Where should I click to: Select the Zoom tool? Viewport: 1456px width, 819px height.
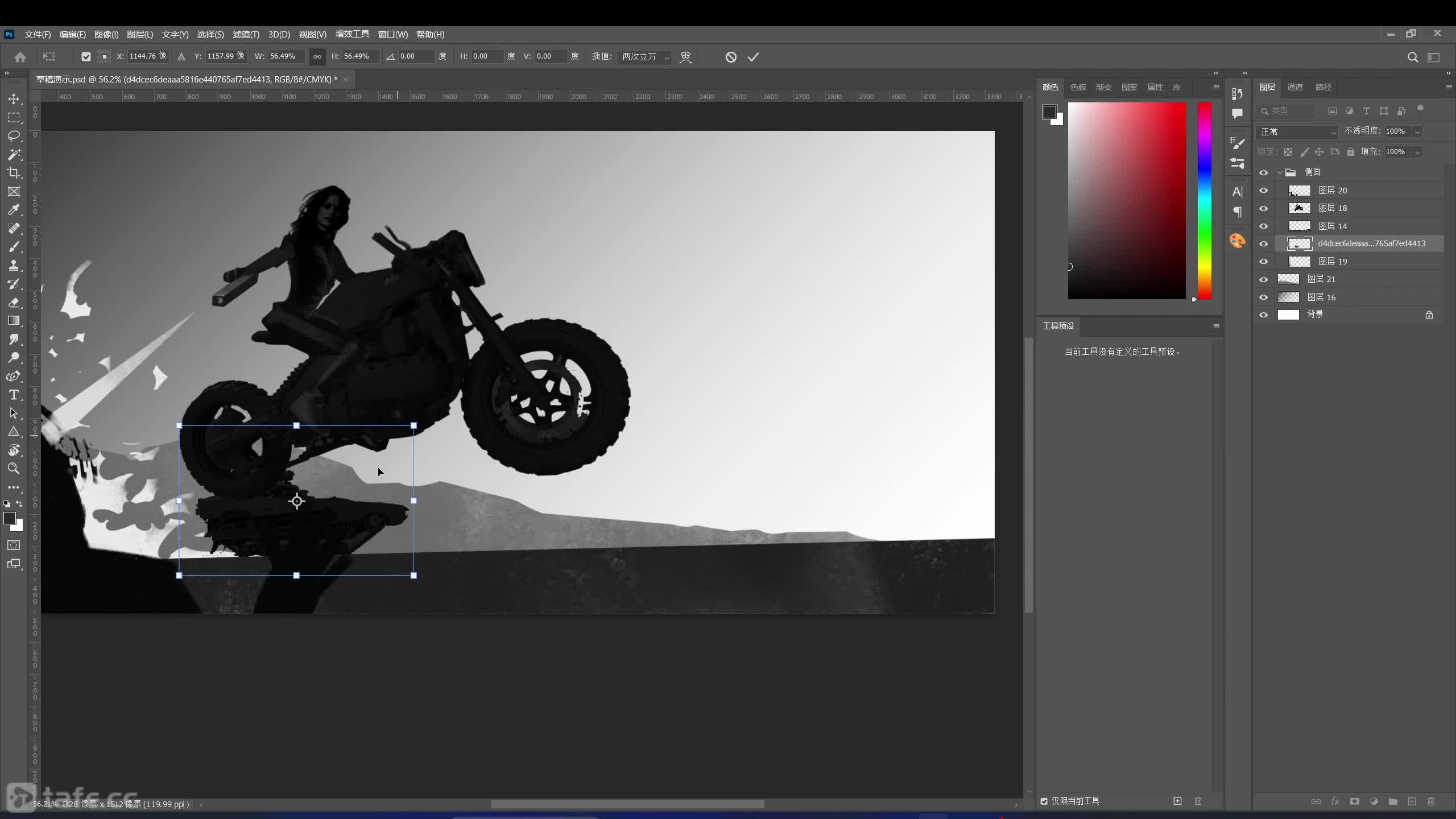click(x=14, y=469)
